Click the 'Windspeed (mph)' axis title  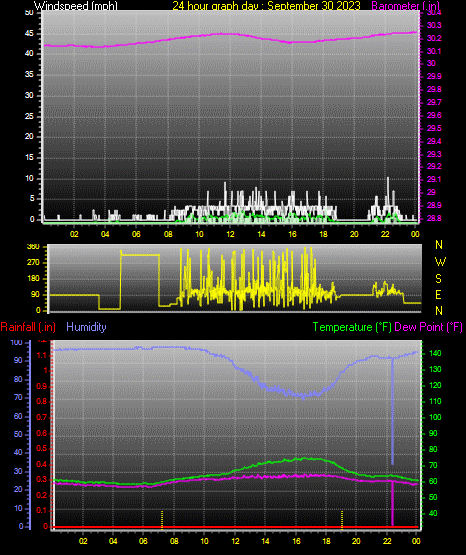click(x=76, y=5)
